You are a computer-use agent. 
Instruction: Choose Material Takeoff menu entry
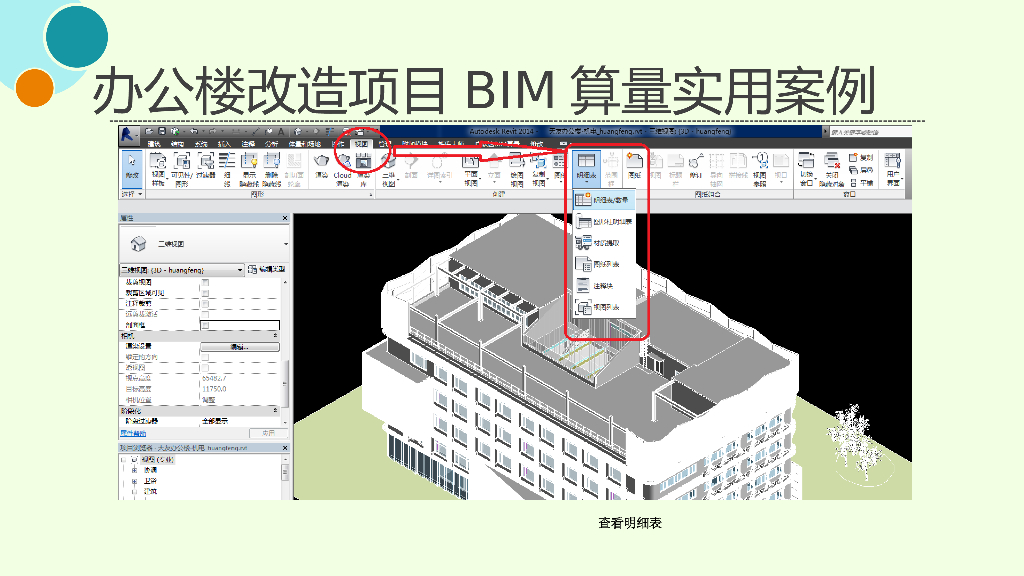603,243
